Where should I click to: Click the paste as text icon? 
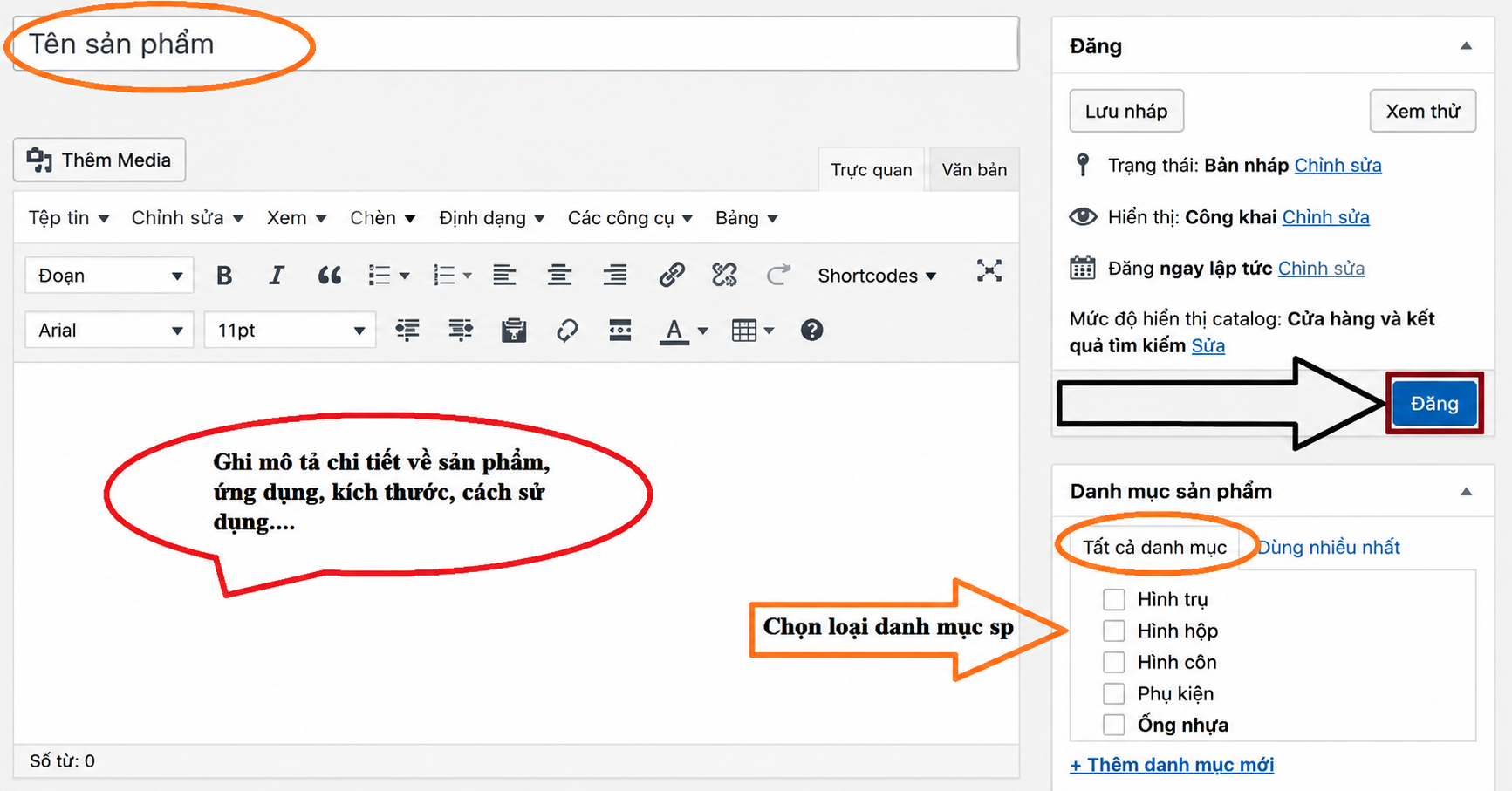pos(514,331)
